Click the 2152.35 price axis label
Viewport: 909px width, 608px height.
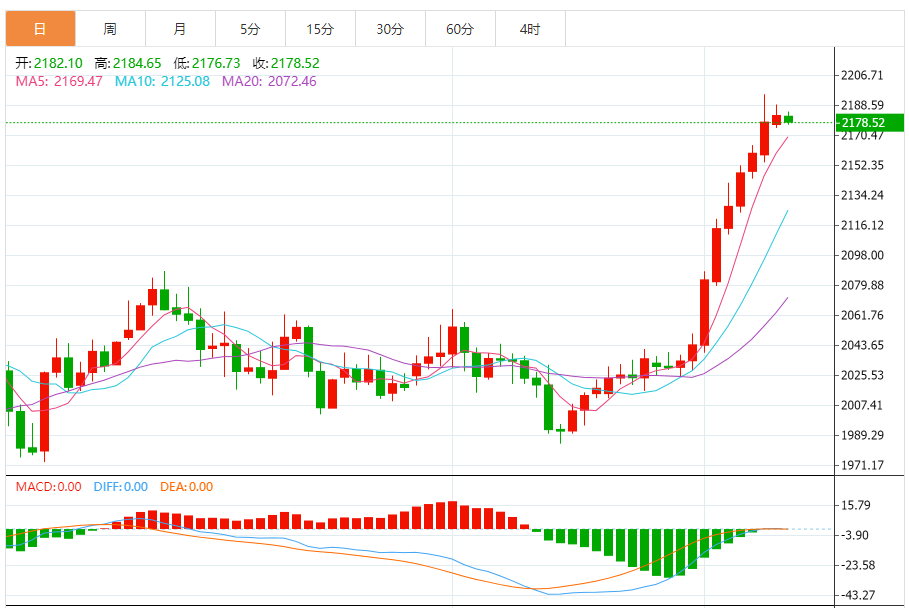(x=862, y=165)
